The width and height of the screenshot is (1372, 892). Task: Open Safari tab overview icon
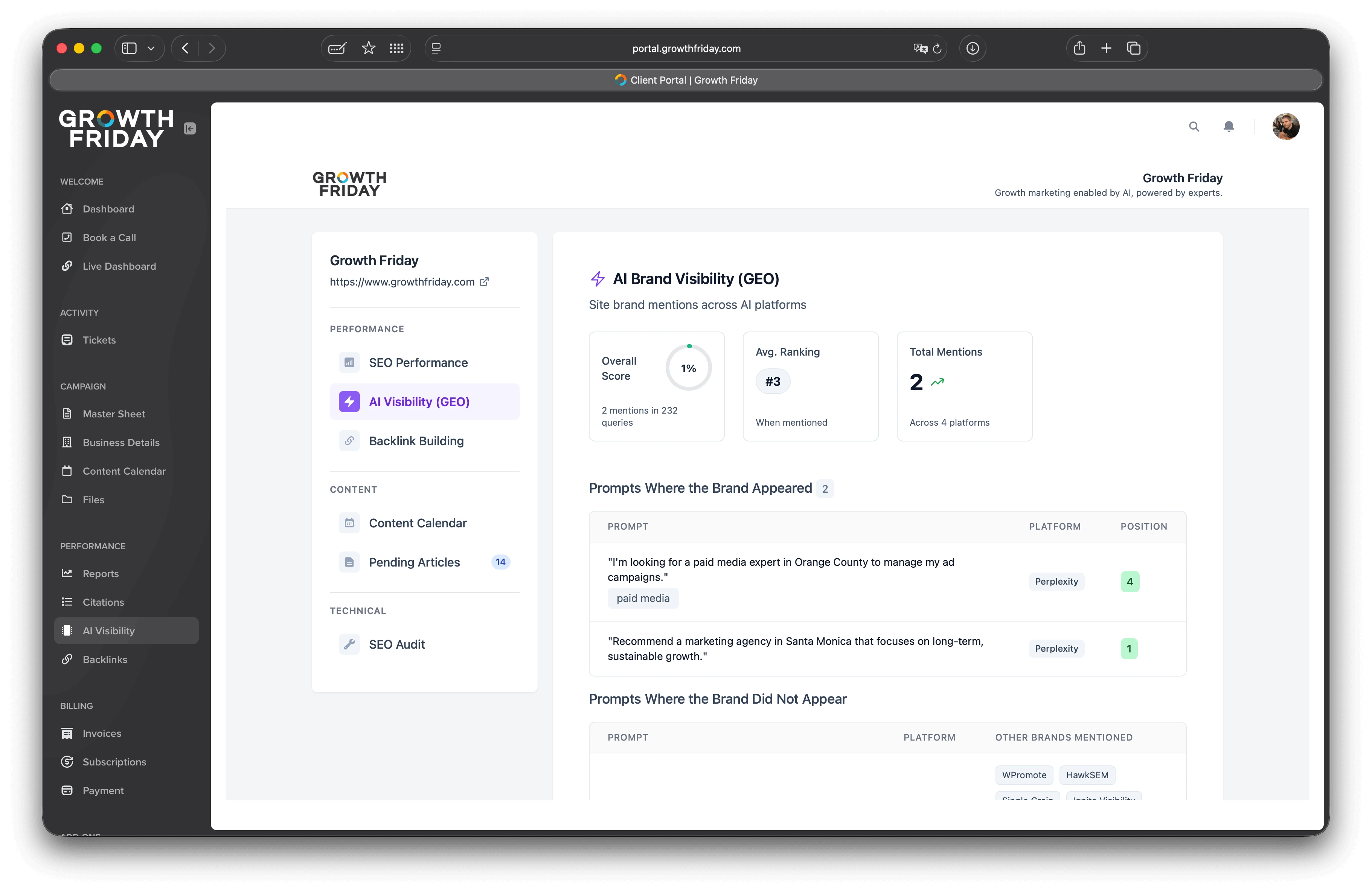(1133, 49)
